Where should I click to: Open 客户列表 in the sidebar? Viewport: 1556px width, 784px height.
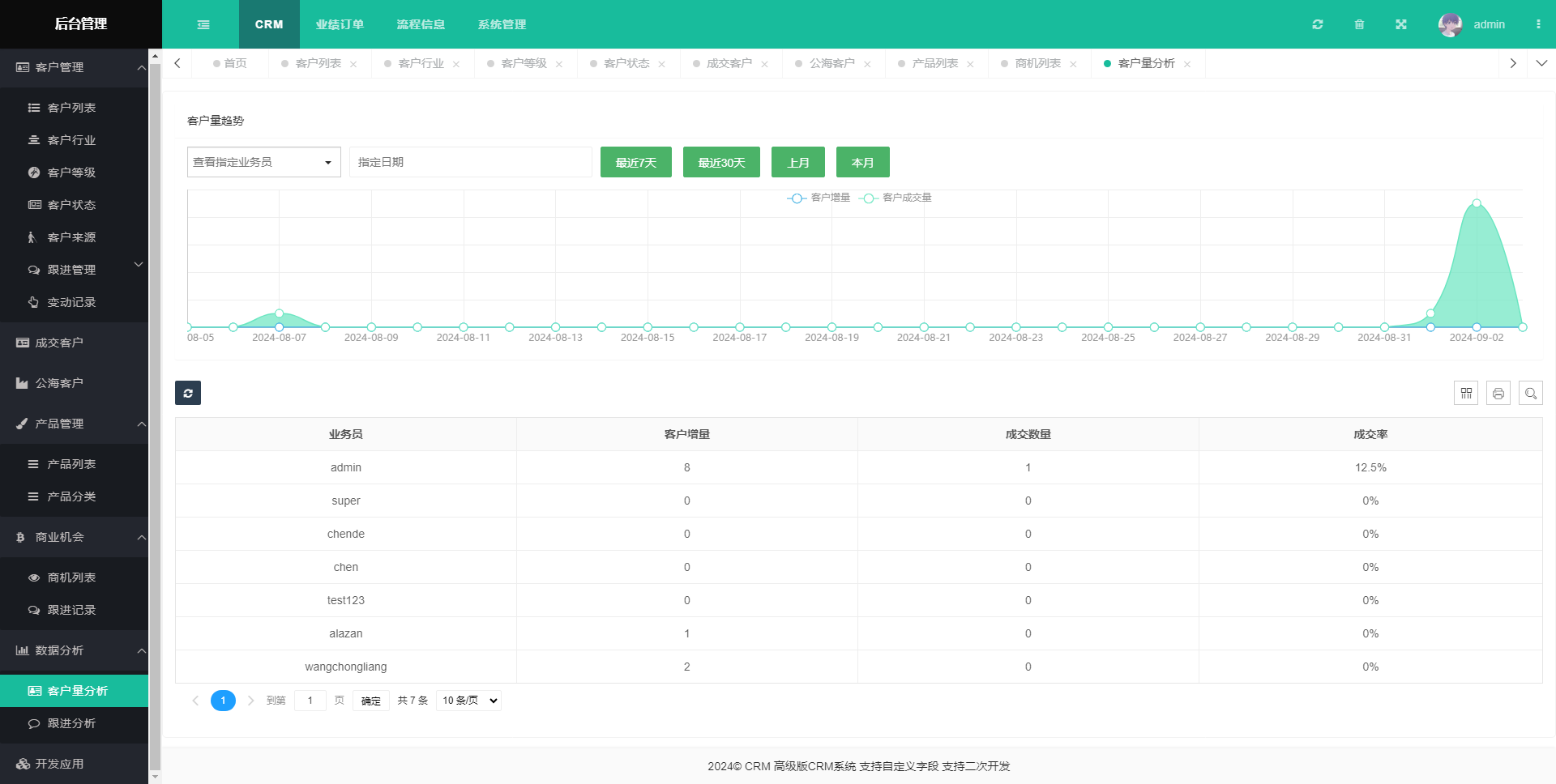(x=74, y=108)
